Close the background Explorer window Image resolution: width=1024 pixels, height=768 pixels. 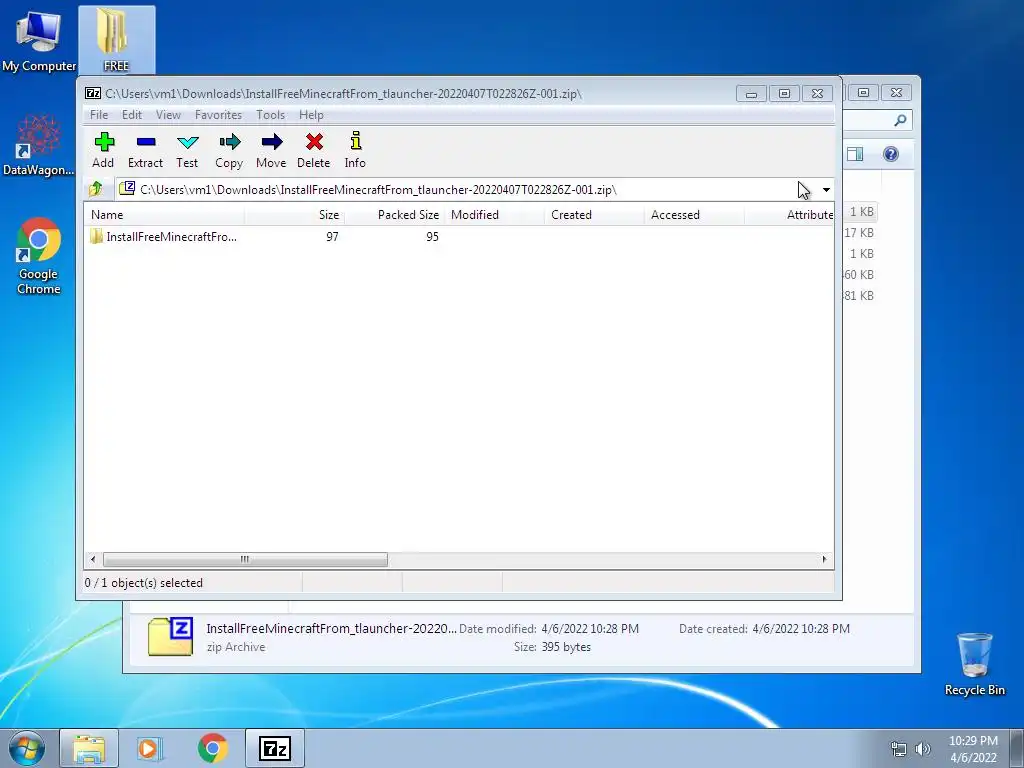(897, 93)
